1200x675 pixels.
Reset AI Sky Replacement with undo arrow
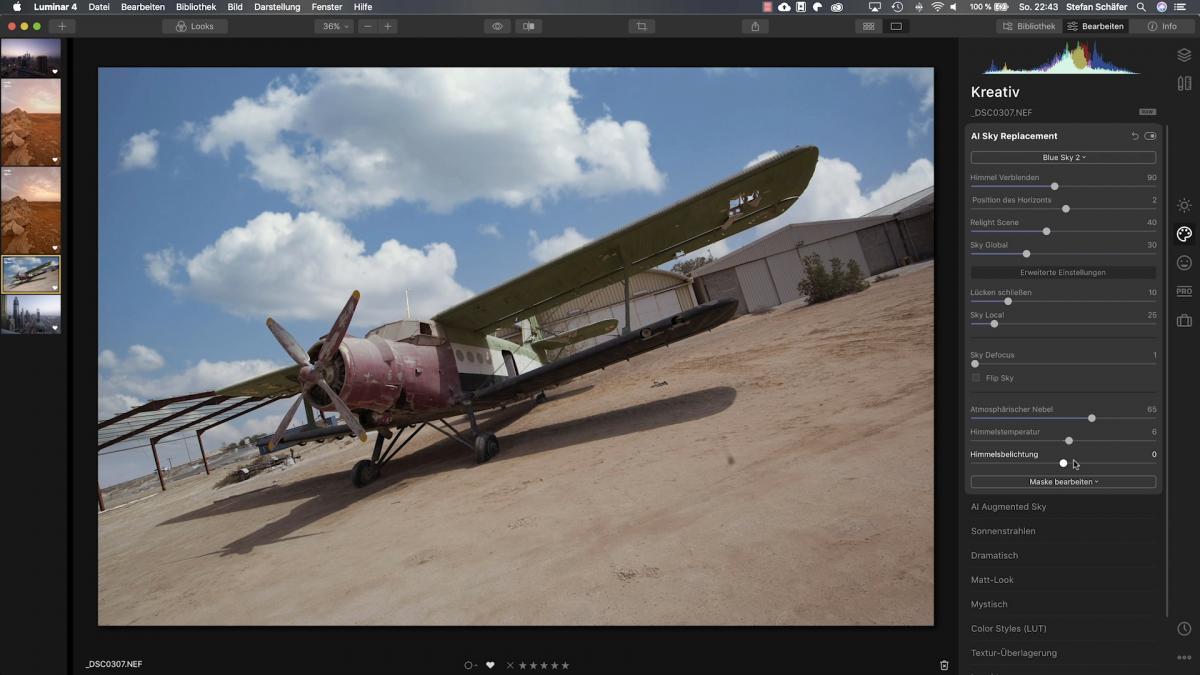click(1135, 136)
